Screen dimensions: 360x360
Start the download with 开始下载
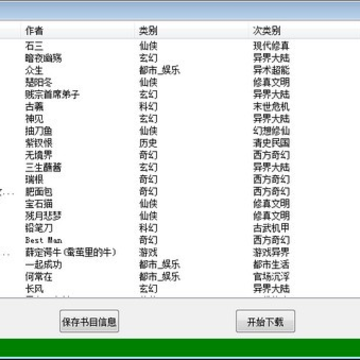tap(265, 321)
